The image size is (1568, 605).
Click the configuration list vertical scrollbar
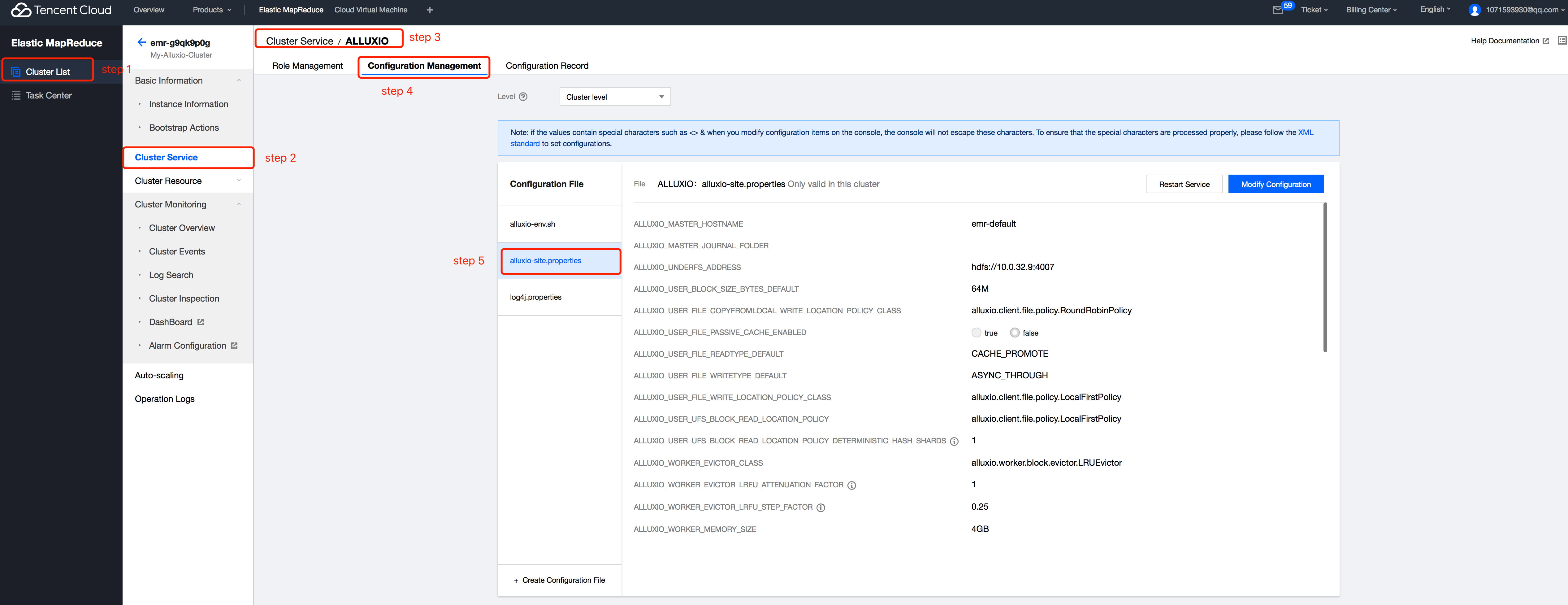[1325, 277]
